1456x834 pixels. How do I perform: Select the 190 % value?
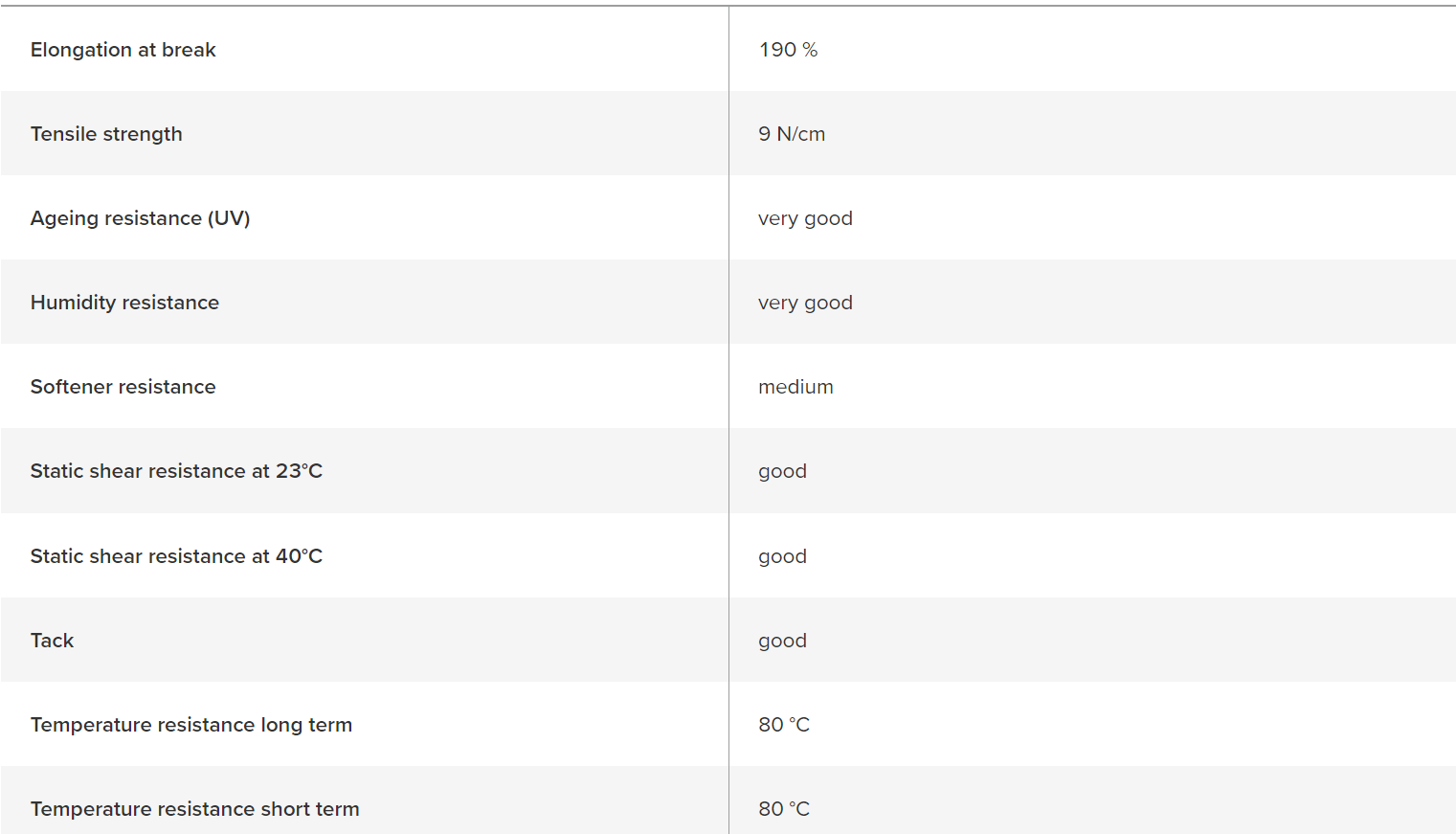(788, 50)
